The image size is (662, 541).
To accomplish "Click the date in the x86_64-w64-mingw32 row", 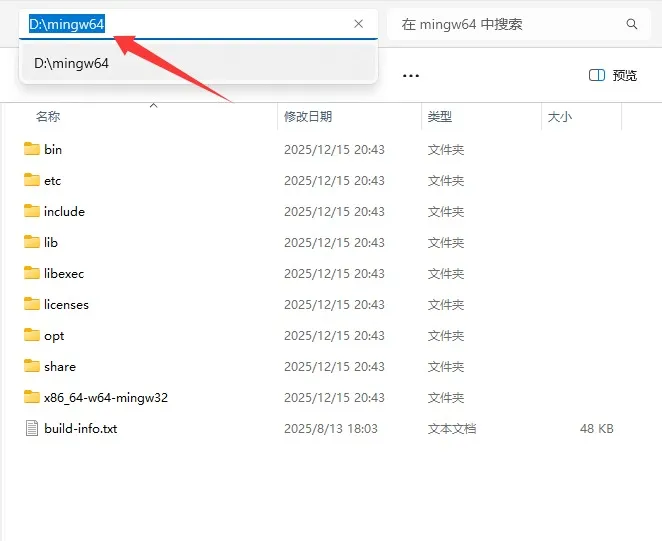I will 334,398.
